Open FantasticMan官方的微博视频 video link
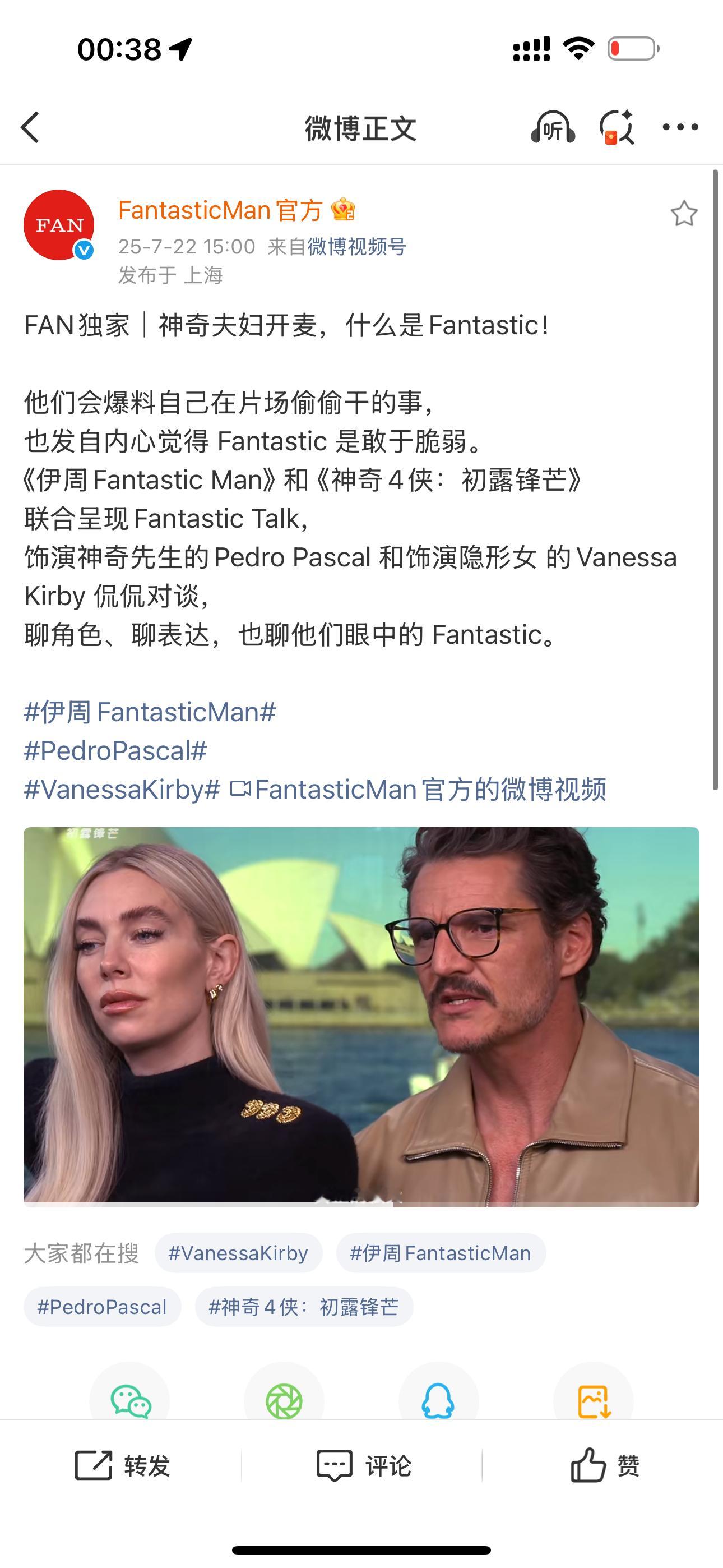 [x=419, y=790]
